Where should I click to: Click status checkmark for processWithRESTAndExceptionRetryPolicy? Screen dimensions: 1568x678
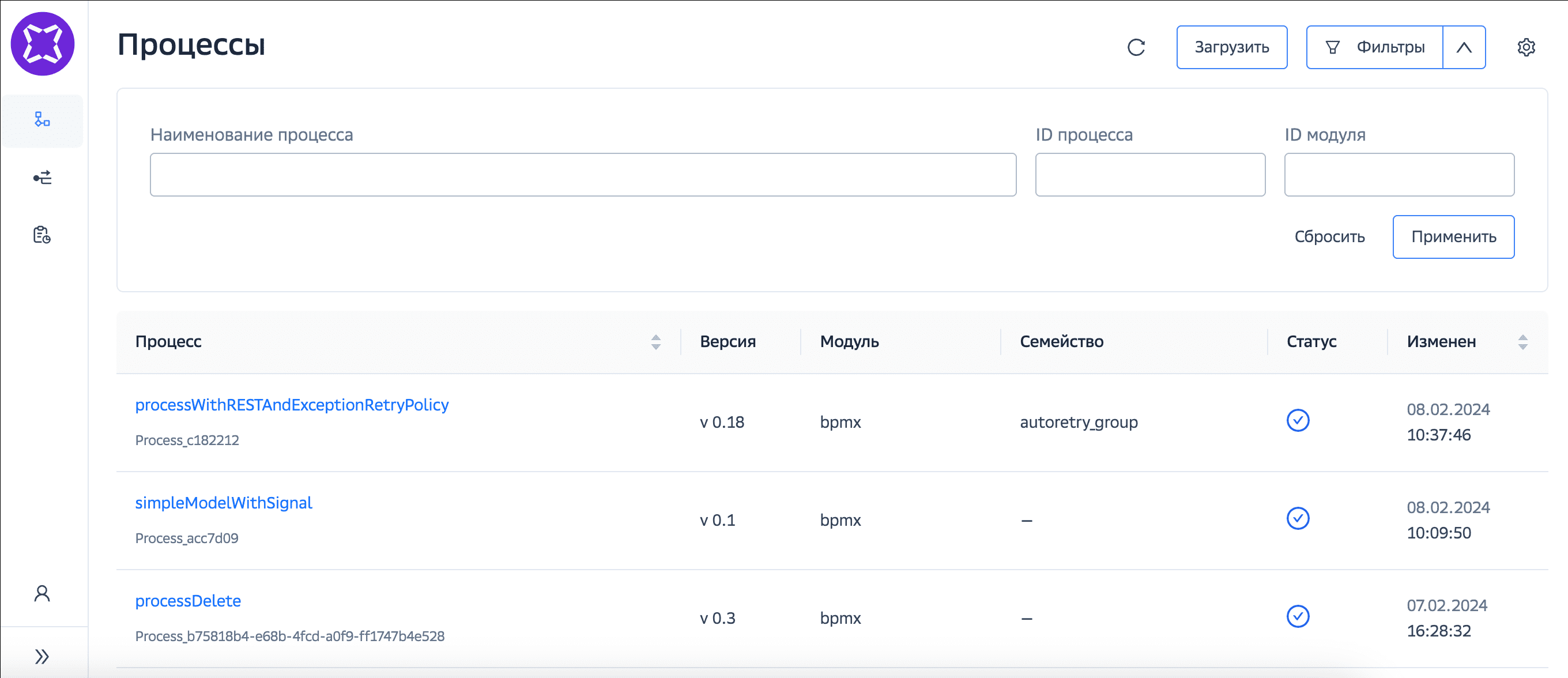pyautogui.click(x=1298, y=420)
